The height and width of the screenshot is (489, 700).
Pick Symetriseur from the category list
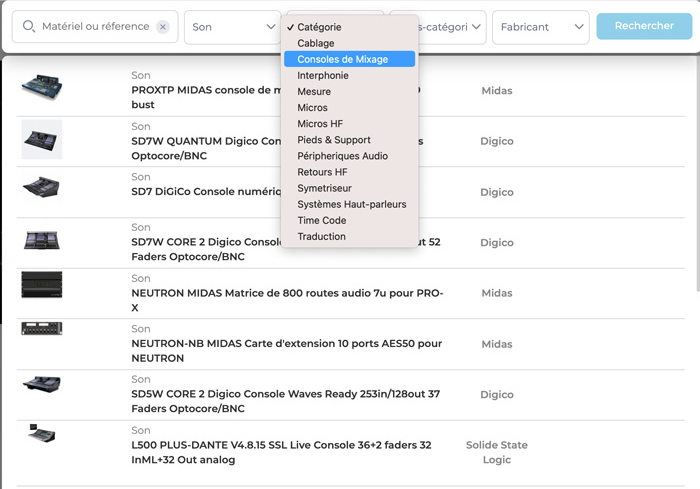350,188
